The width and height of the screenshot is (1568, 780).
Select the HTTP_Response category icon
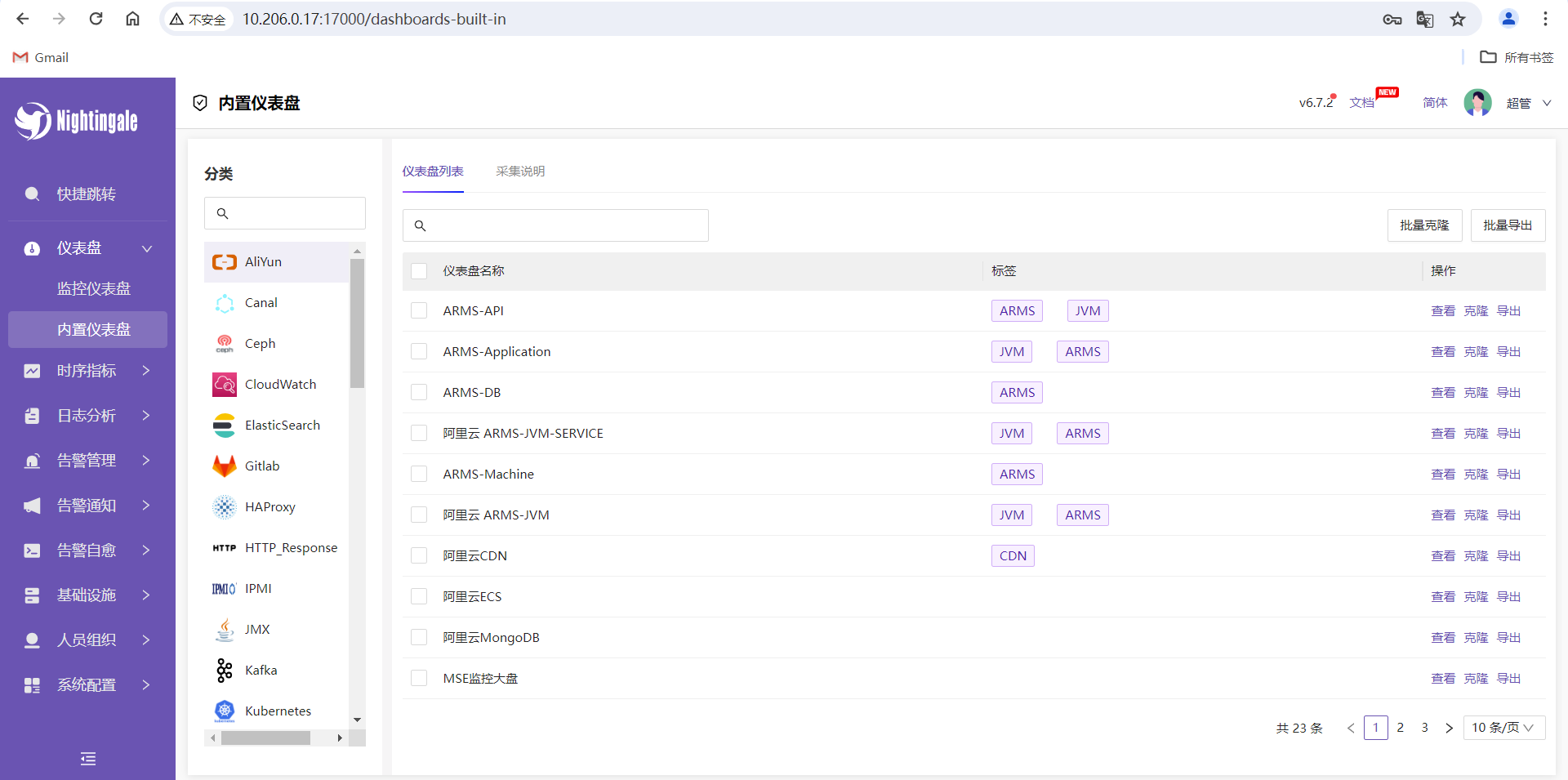pos(225,548)
